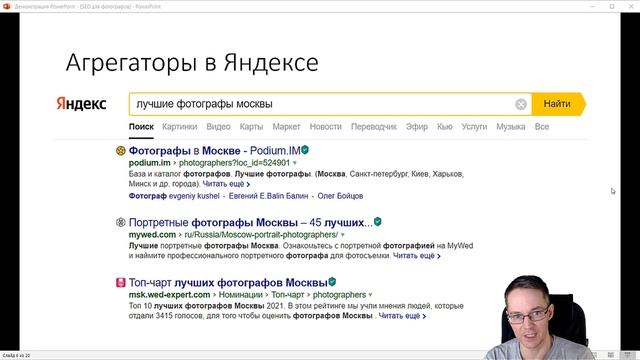Viewport: 640px width, 360px height.
Task: Open the Услуги tab
Action: pos(474,127)
